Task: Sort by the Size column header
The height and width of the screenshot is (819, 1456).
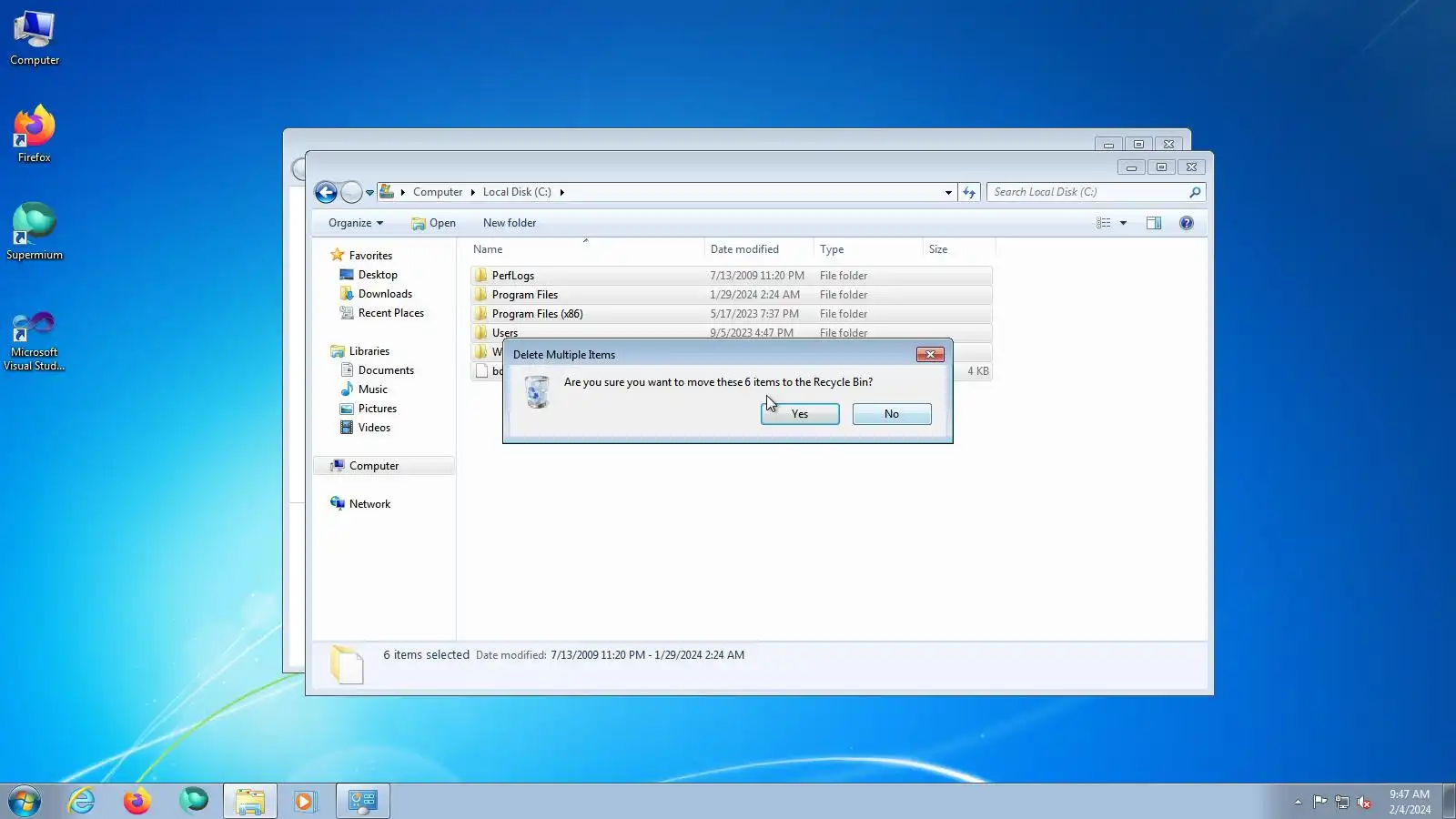Action: coord(958,249)
